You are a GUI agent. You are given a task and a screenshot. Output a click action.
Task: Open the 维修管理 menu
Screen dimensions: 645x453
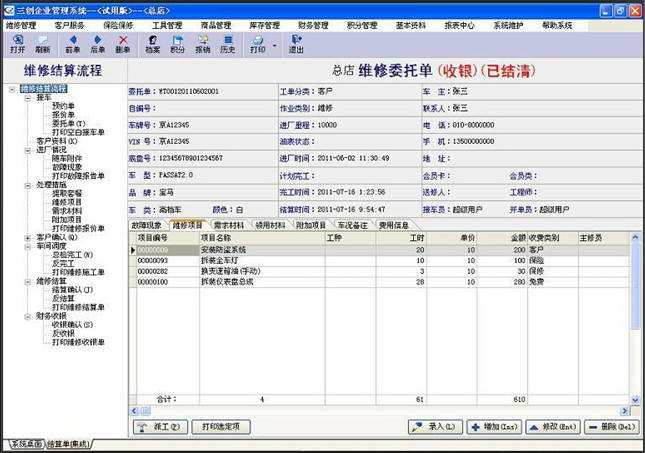coord(21,26)
